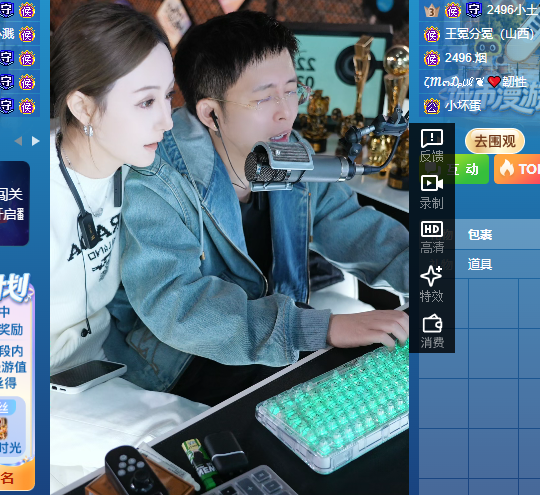Image resolution: width=540 pixels, height=495 pixels.
Task: Start recording with the 录制 icon
Action: click(x=432, y=192)
